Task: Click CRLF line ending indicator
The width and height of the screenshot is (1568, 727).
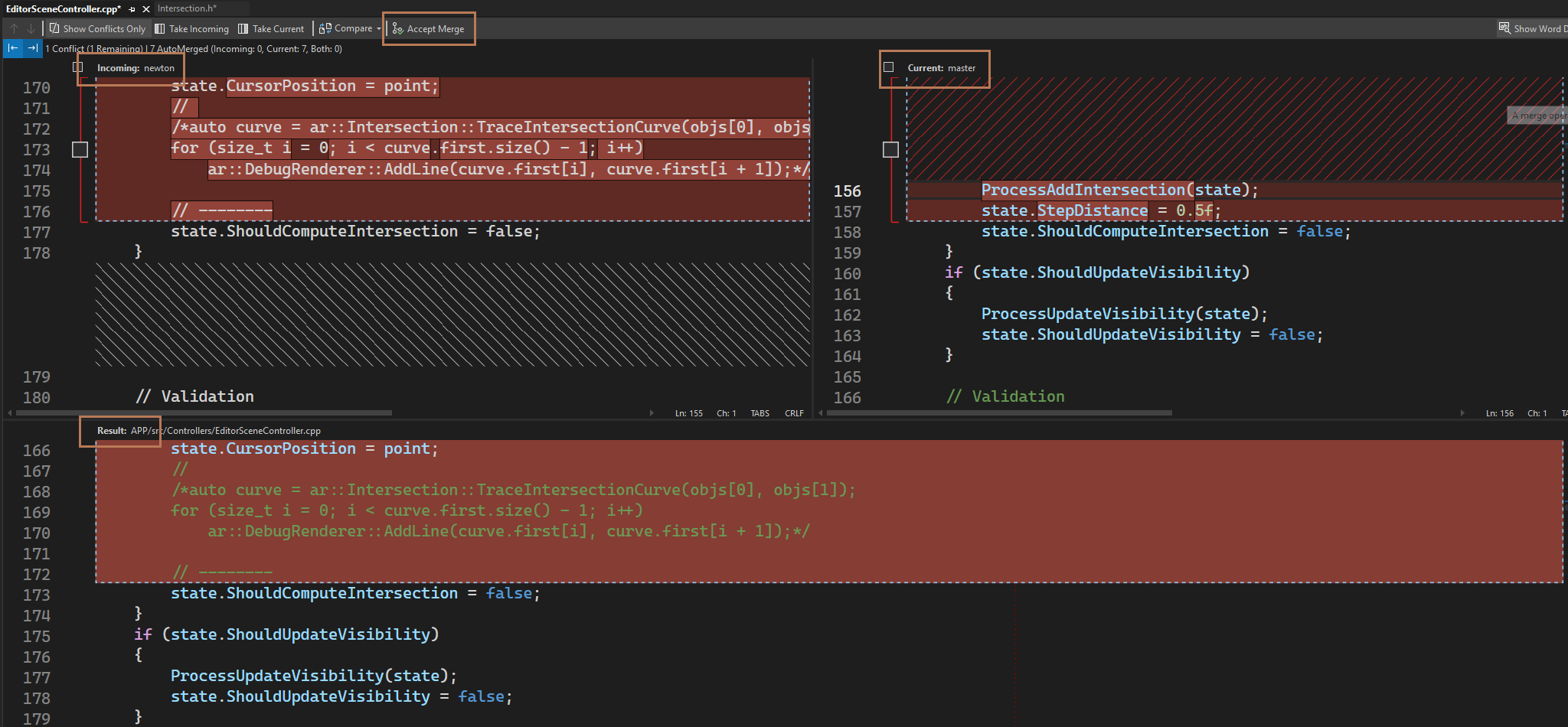Action: (x=794, y=413)
